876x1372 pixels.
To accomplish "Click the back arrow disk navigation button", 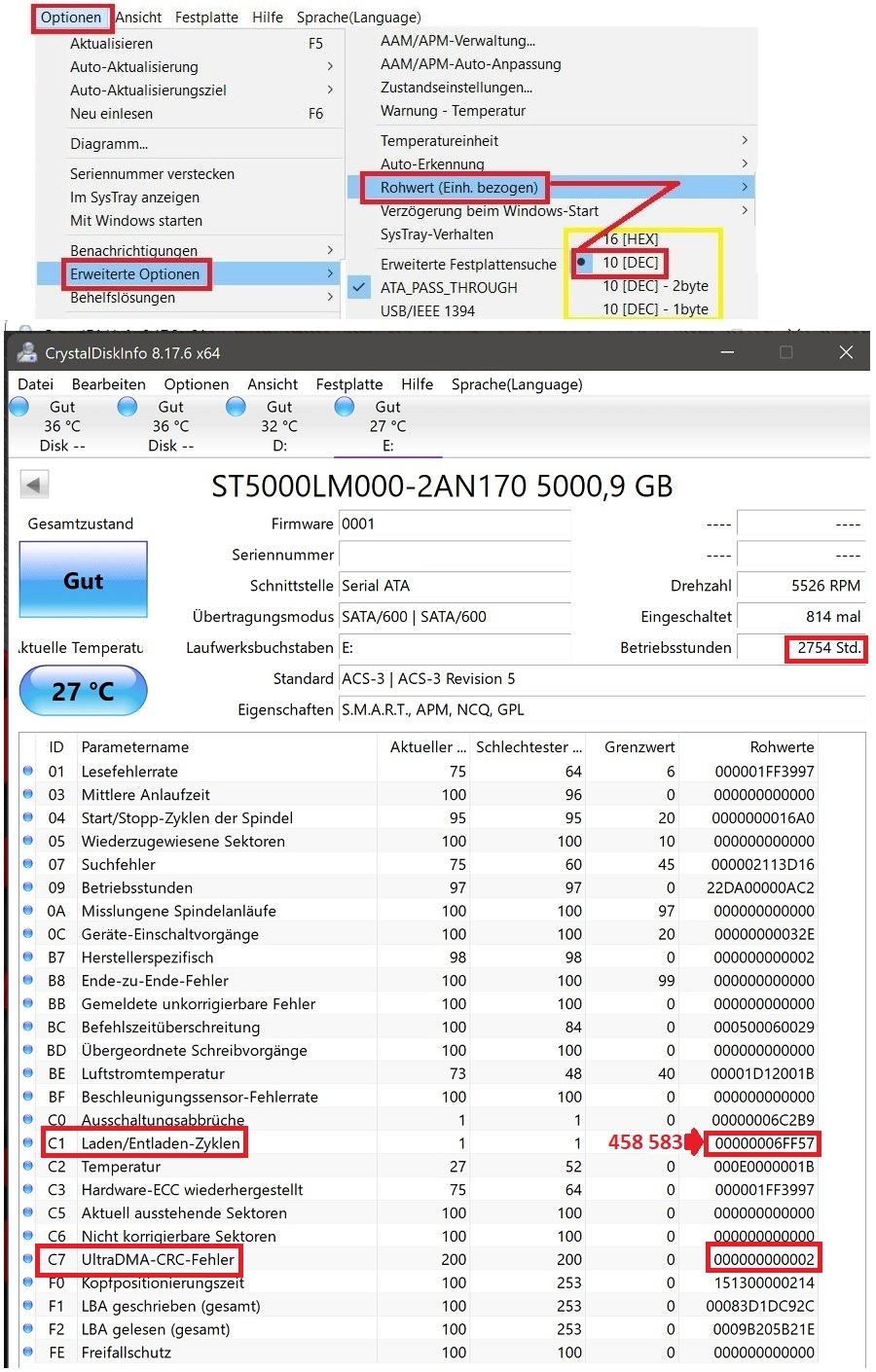I will click(x=34, y=485).
